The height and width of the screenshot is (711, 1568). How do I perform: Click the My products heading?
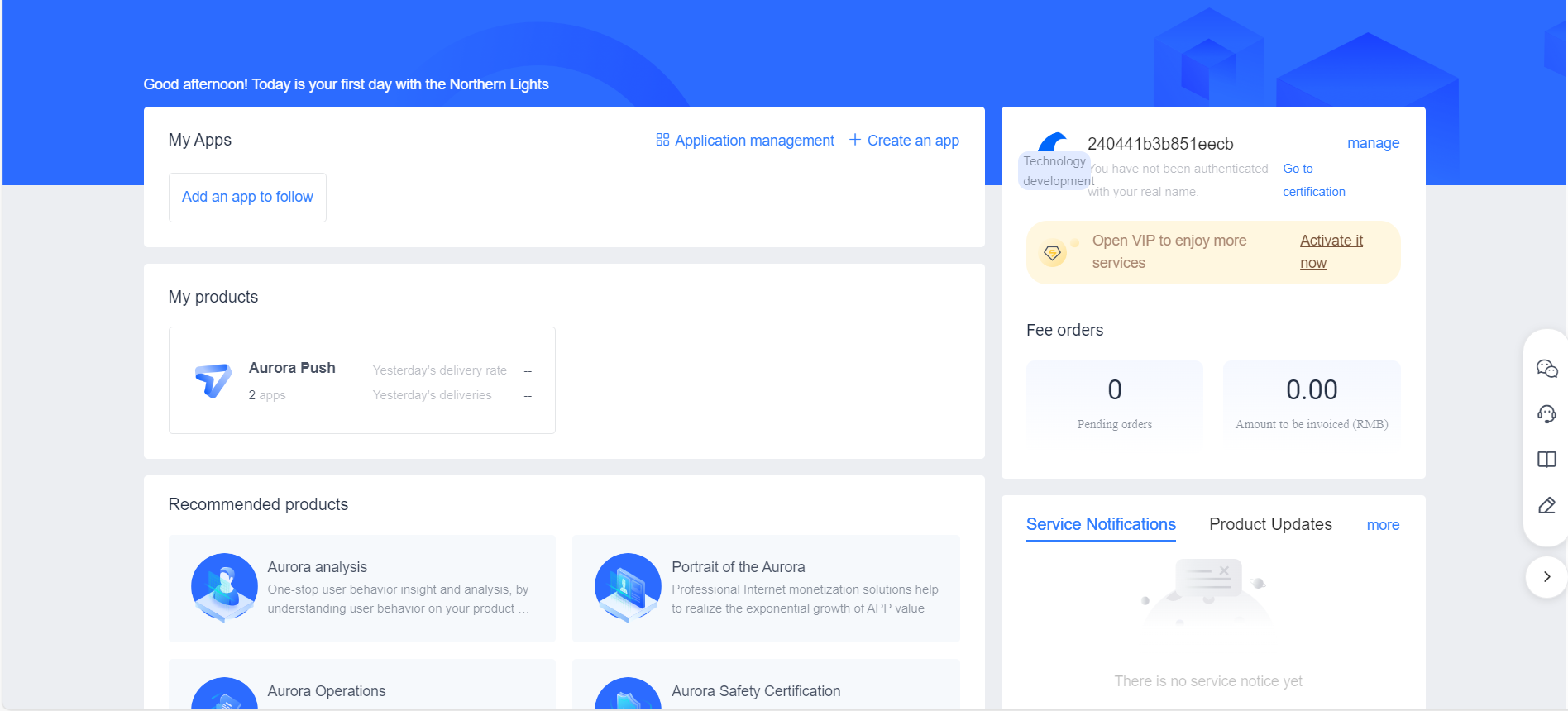(213, 297)
